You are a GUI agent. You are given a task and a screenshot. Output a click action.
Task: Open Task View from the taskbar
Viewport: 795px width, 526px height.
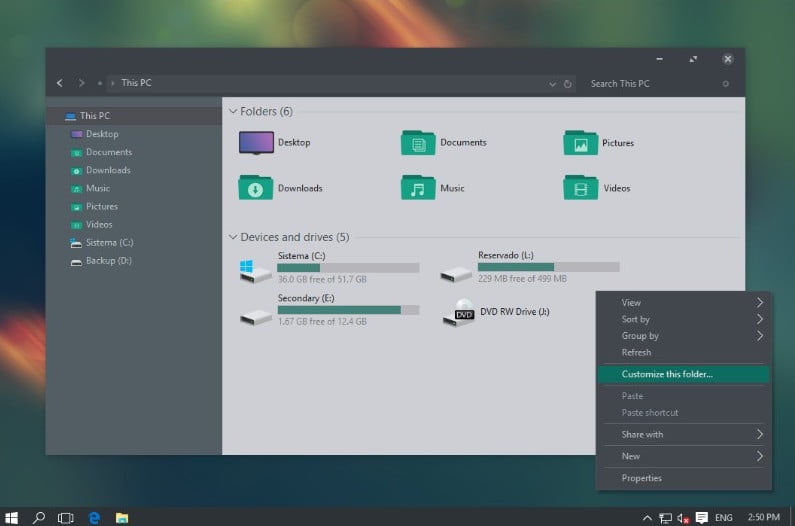click(x=65, y=518)
